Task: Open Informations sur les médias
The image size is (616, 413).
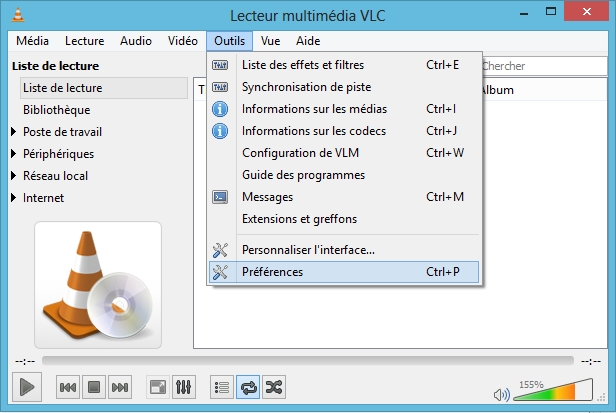Action: pyautogui.click(x=344, y=109)
